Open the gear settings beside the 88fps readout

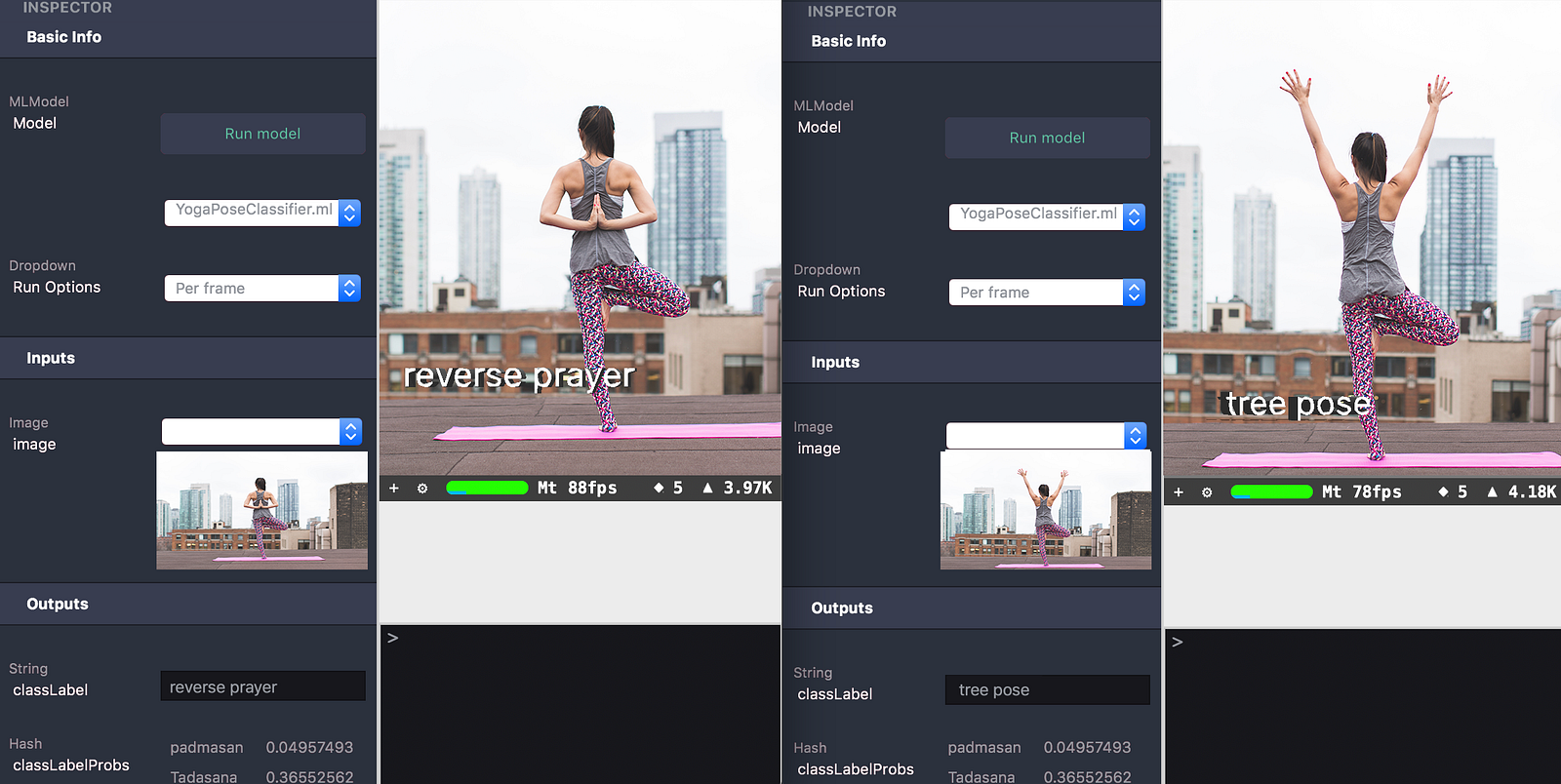click(422, 488)
